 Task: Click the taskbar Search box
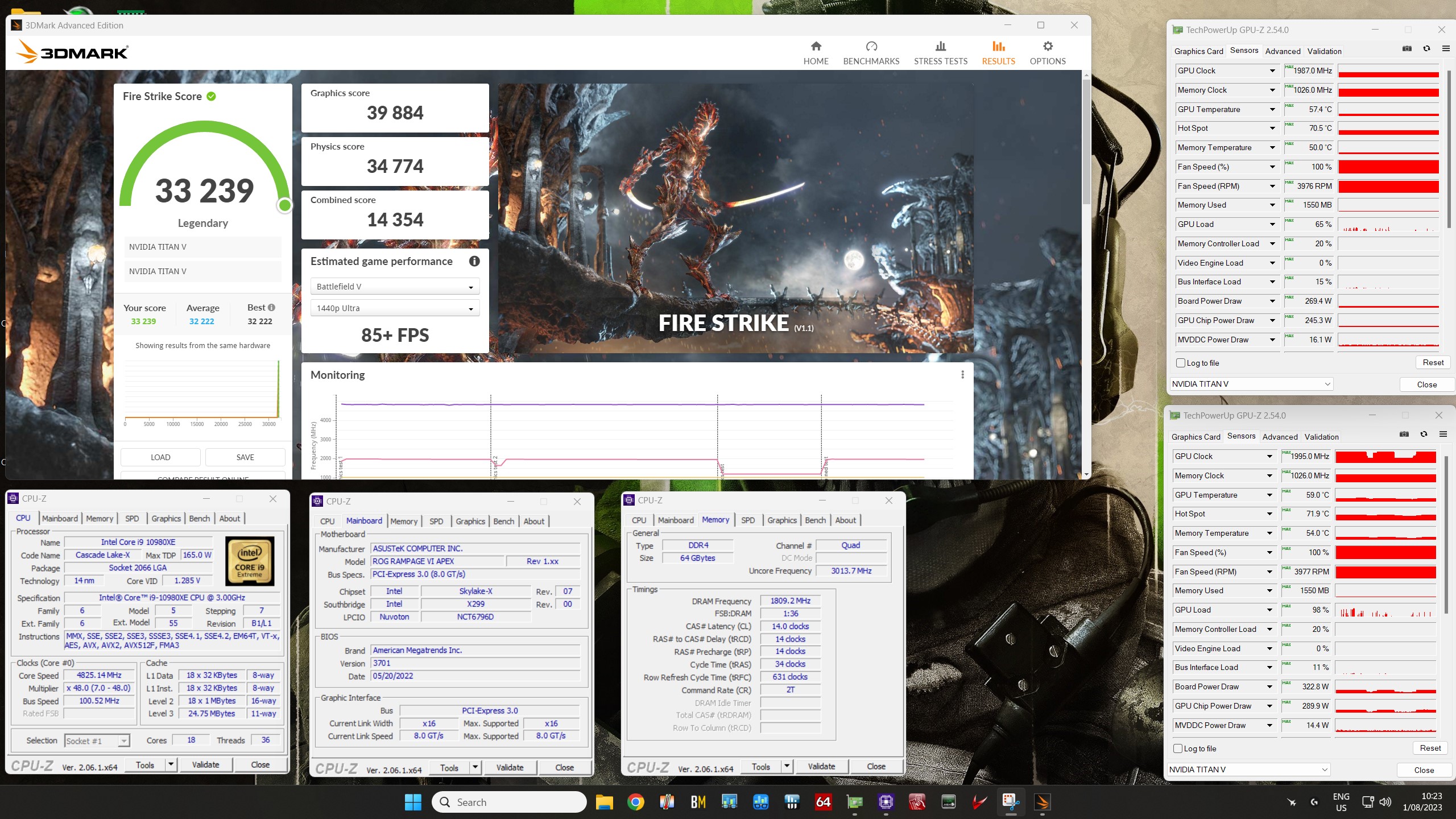[x=509, y=803]
